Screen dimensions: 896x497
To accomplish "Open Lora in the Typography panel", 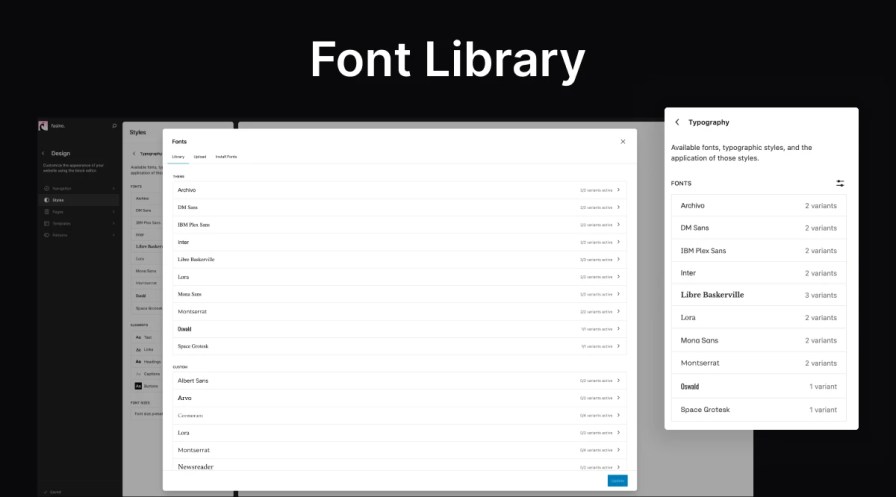I will (758, 317).
